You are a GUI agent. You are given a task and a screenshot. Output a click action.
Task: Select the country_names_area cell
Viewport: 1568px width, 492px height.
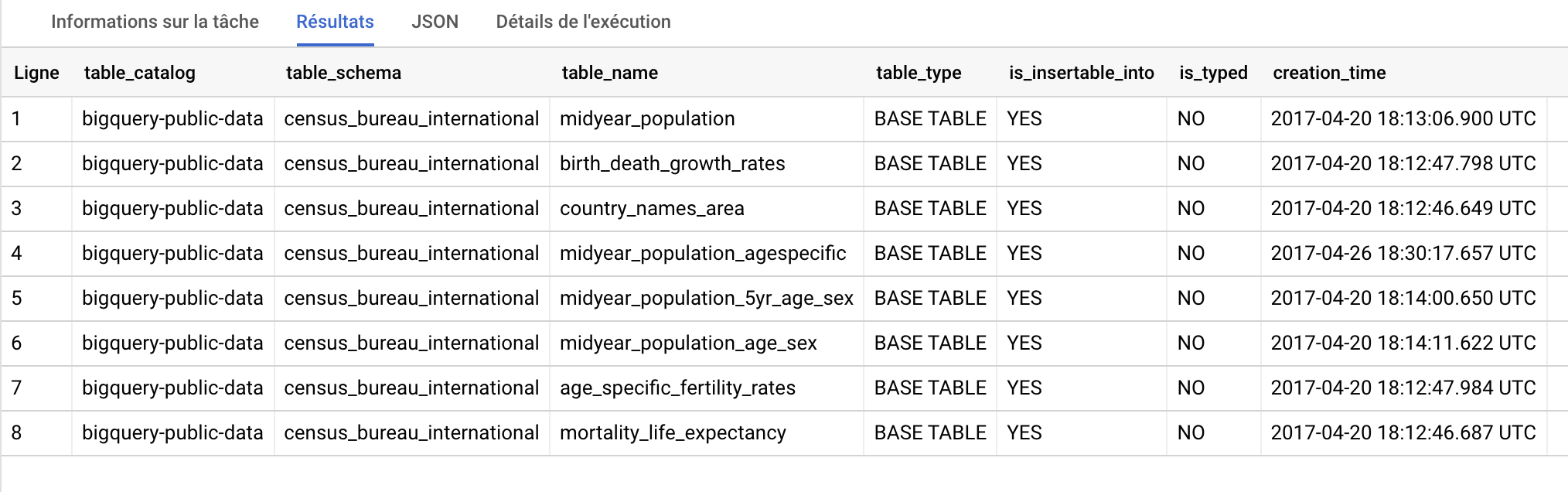652,208
